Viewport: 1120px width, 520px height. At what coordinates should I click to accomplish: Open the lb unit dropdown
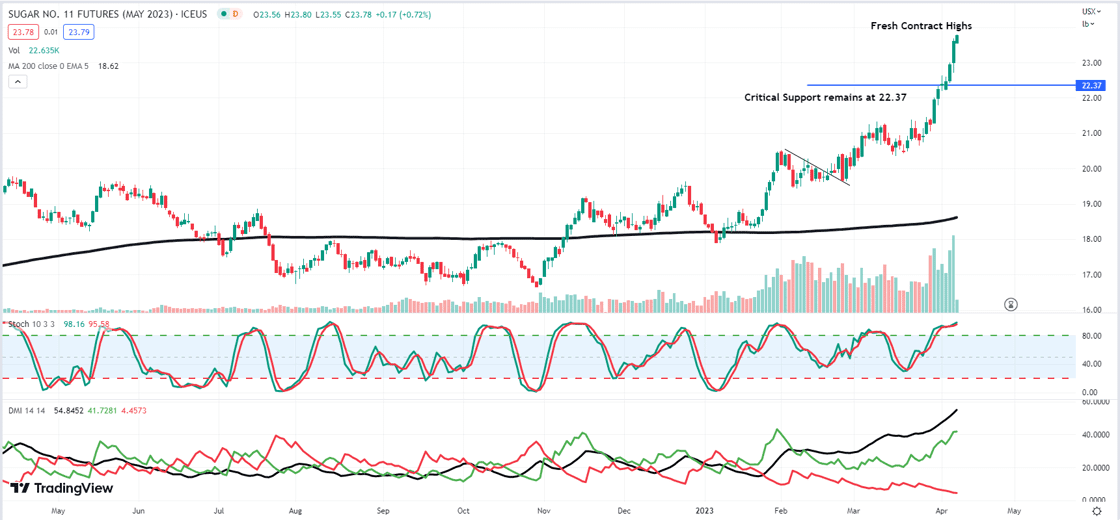(1089, 24)
